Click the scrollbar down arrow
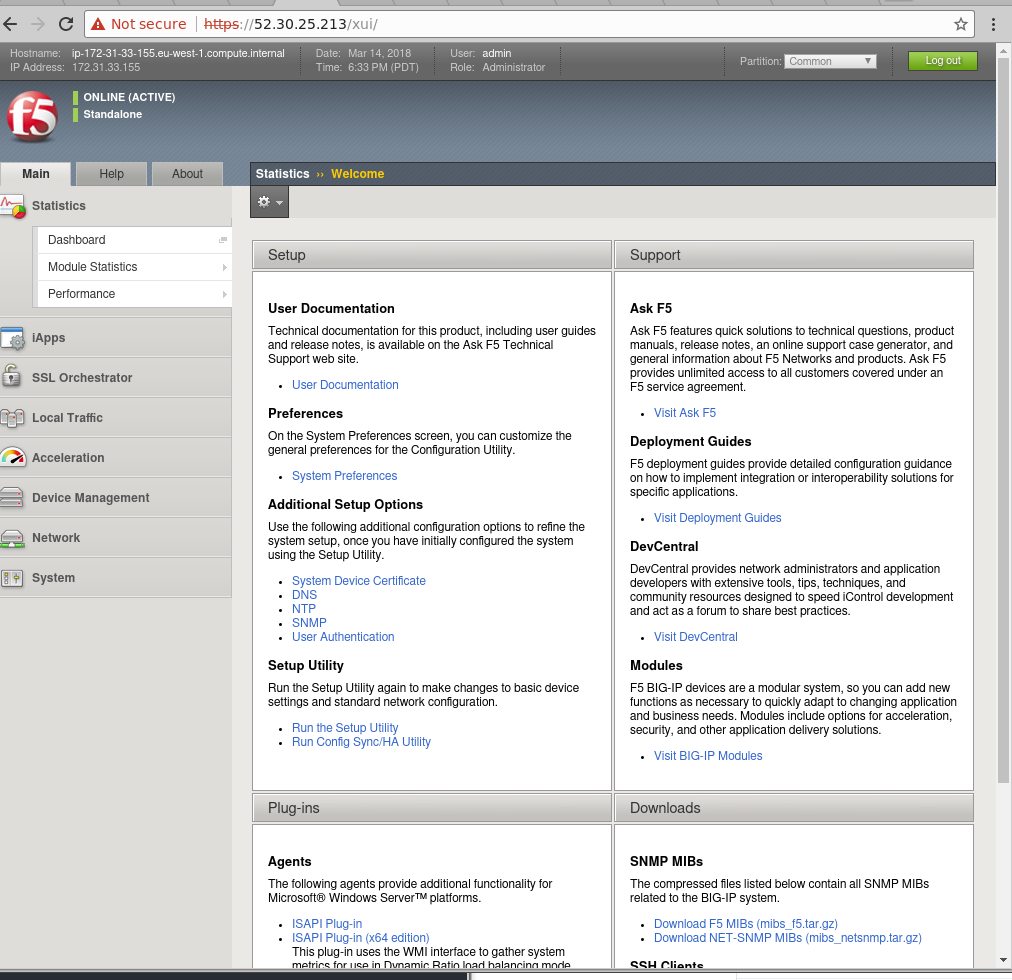This screenshot has width=1012, height=980. click(1003, 961)
